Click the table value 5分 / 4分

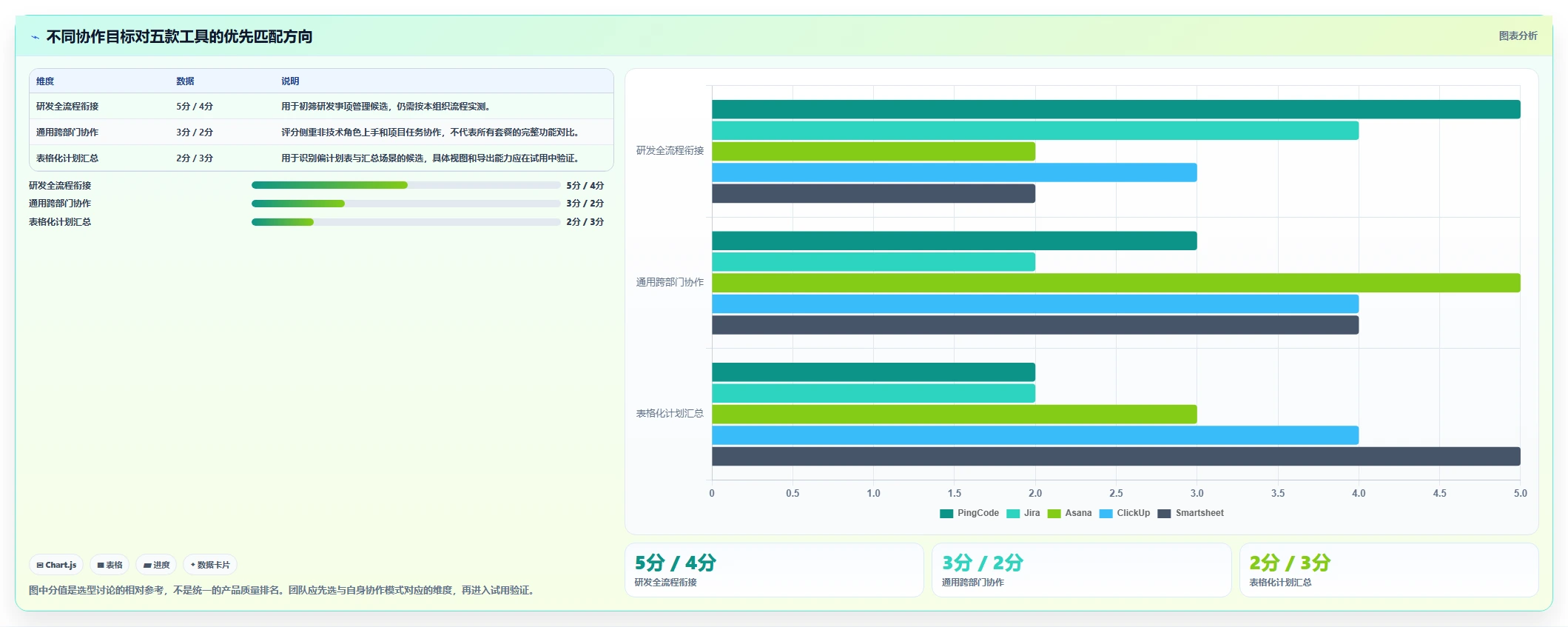(195, 107)
